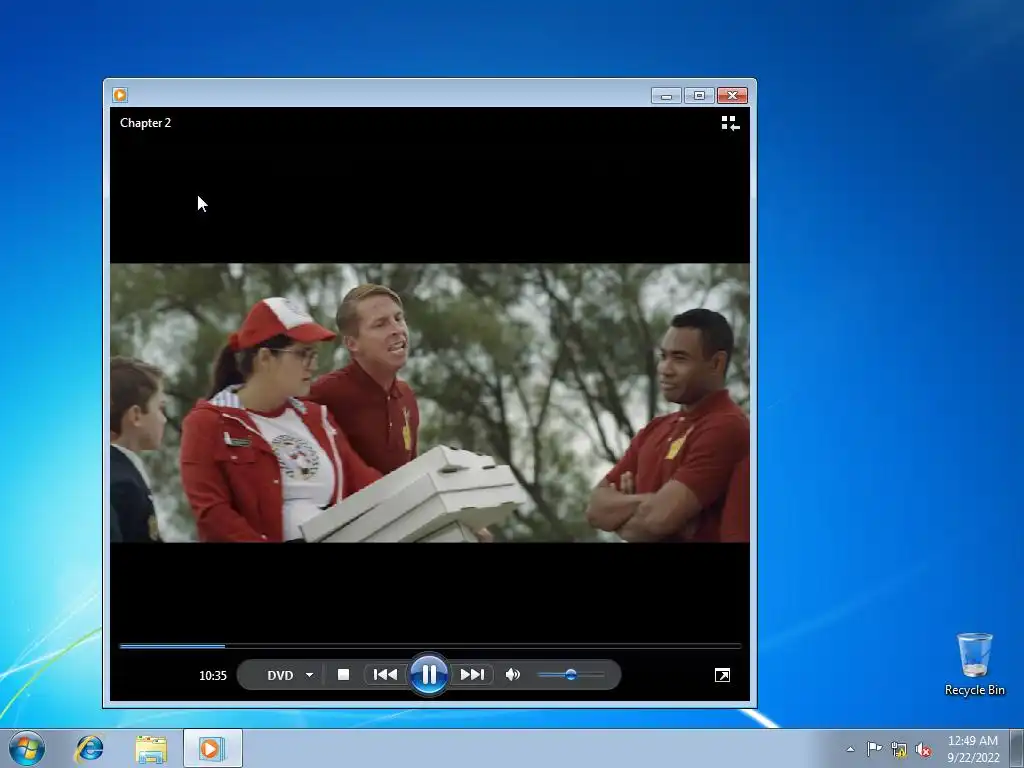The image size is (1024, 768).
Task: Open the Windows Start menu
Action: (x=27, y=748)
